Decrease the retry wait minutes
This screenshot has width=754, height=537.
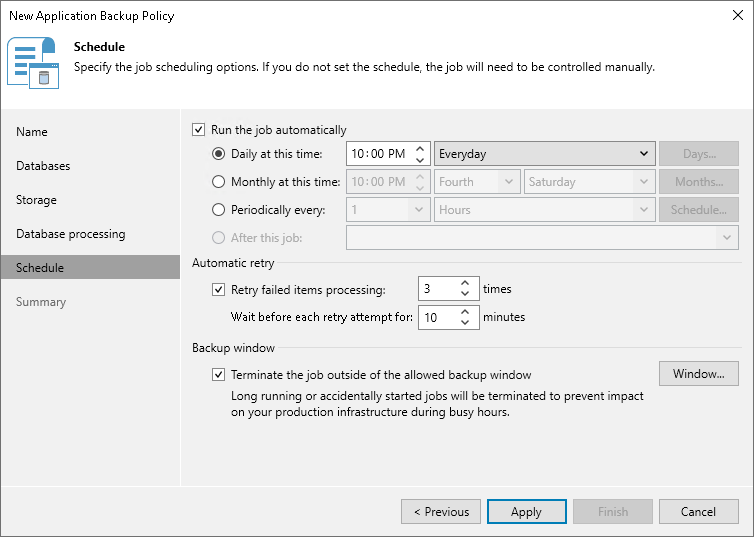(465, 323)
